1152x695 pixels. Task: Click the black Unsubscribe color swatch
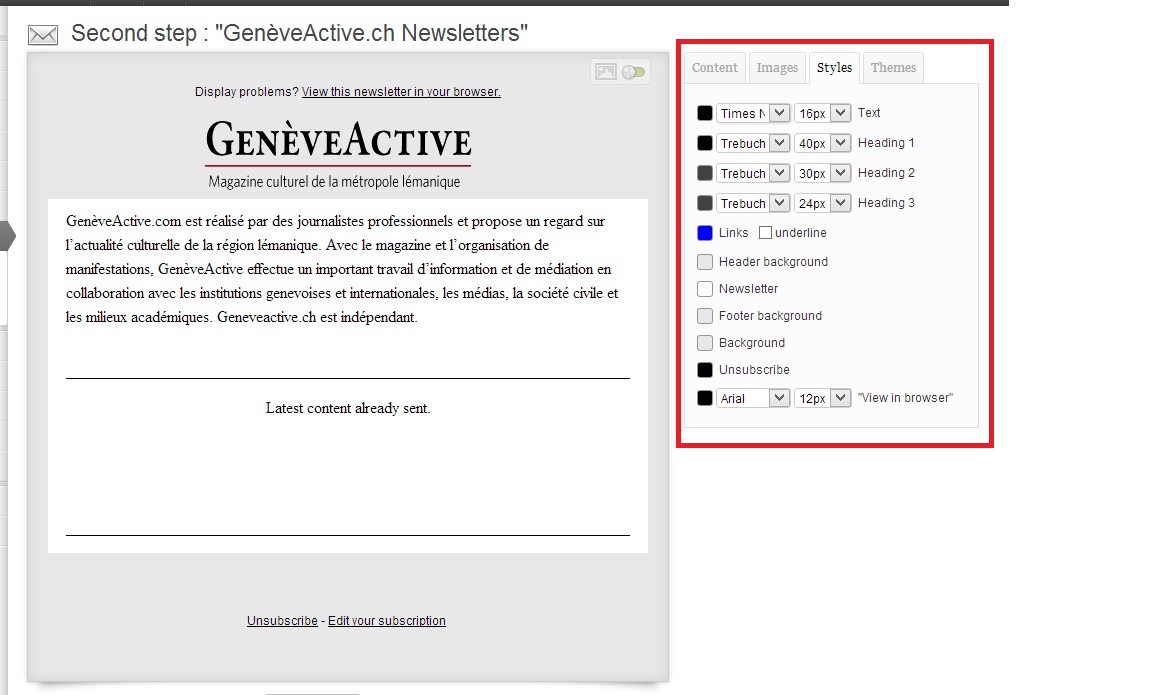pos(705,370)
